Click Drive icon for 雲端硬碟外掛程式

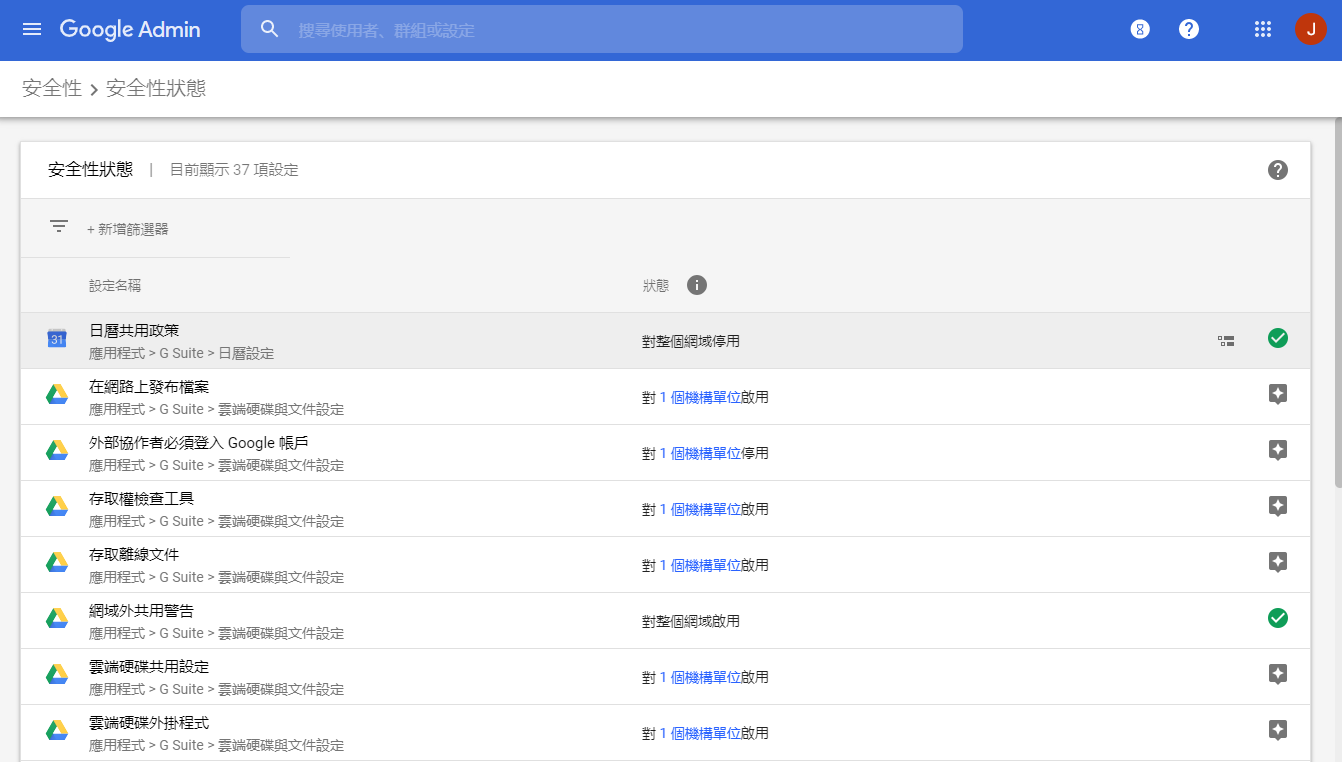tap(57, 731)
